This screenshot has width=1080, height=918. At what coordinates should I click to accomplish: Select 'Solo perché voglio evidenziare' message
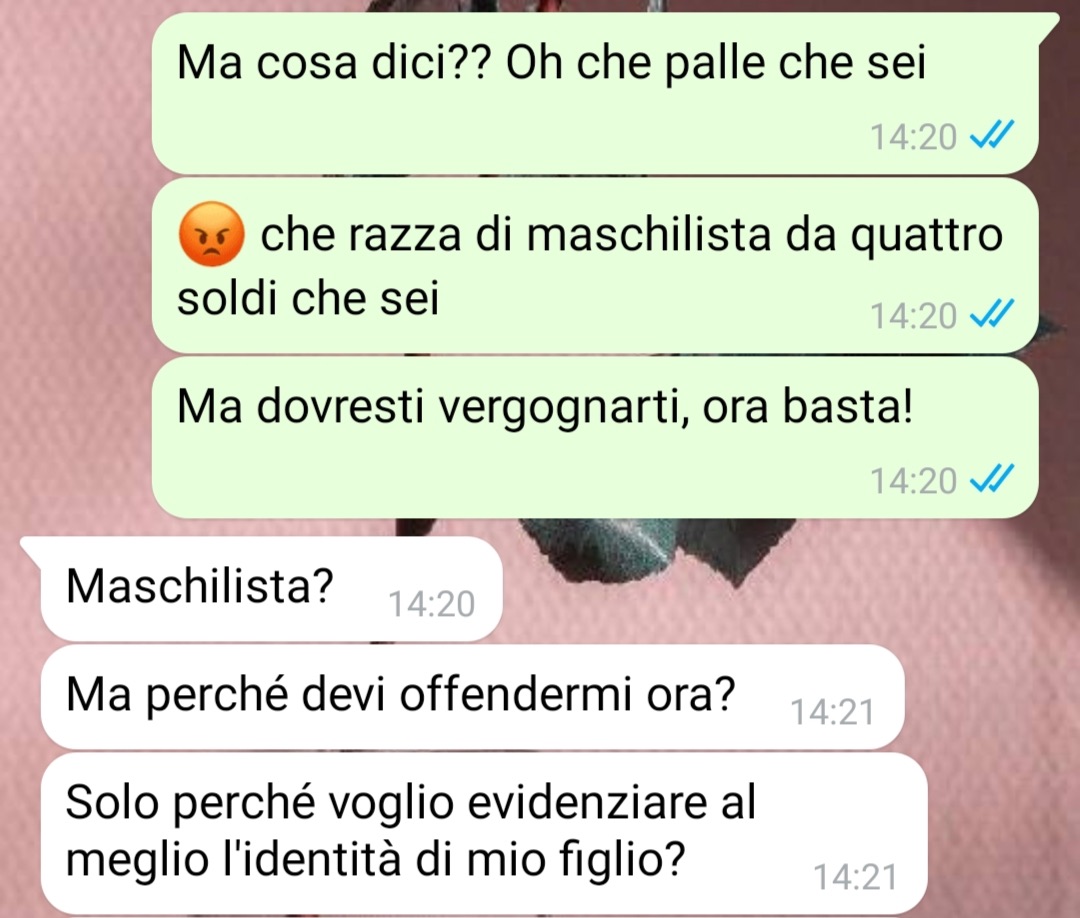click(484, 833)
